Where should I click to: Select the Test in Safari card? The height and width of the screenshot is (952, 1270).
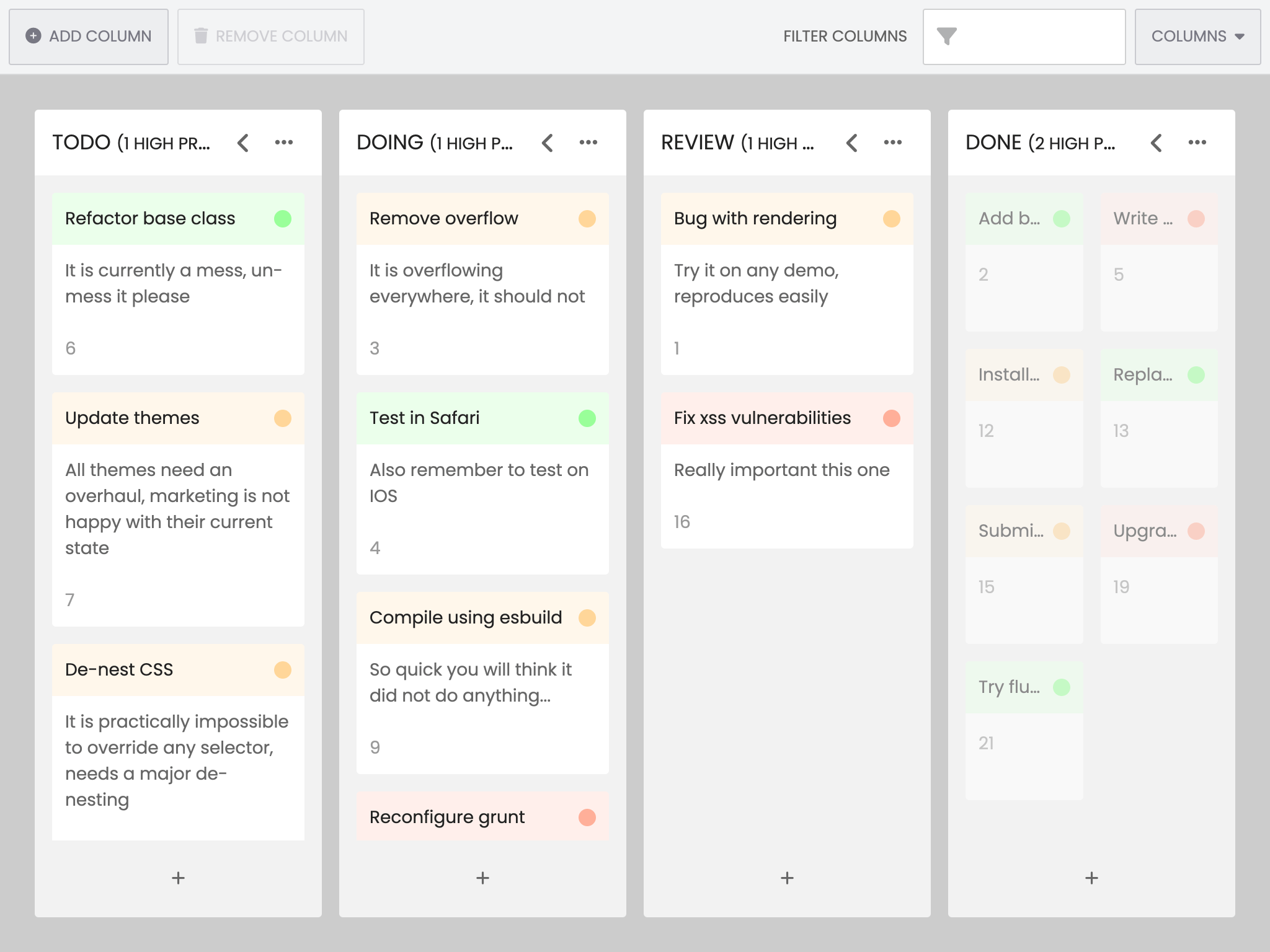[x=482, y=483]
